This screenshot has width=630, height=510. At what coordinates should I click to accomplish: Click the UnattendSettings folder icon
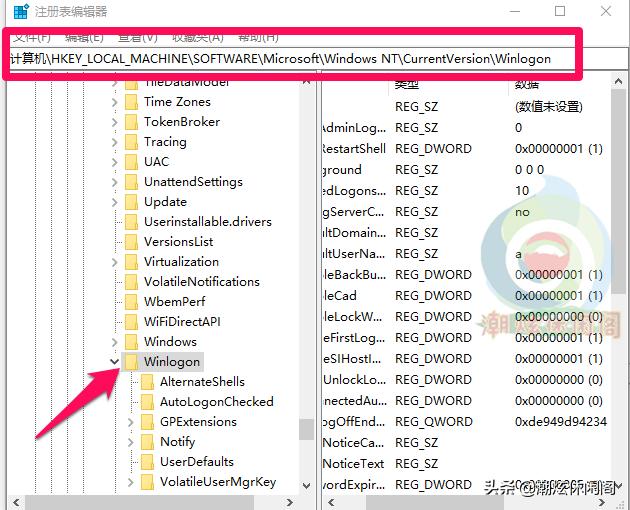[x=131, y=182]
